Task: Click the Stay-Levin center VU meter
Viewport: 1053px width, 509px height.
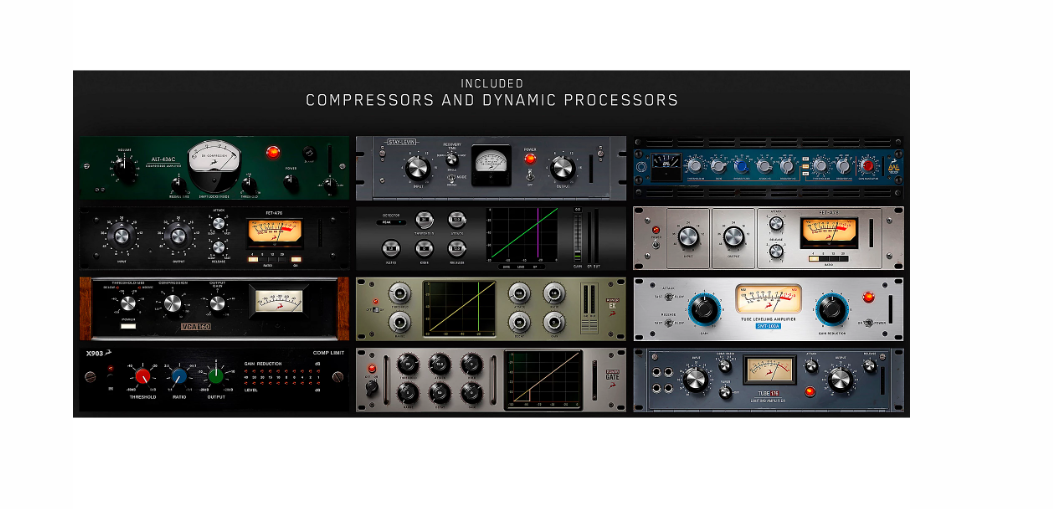Action: [x=493, y=165]
